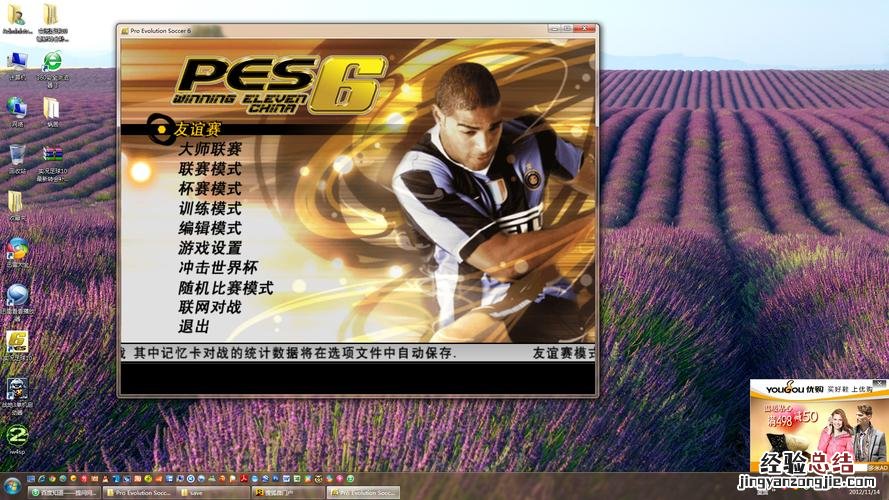Open 训练模式 from the PES menu
The width and height of the screenshot is (889, 500).
[x=210, y=209]
